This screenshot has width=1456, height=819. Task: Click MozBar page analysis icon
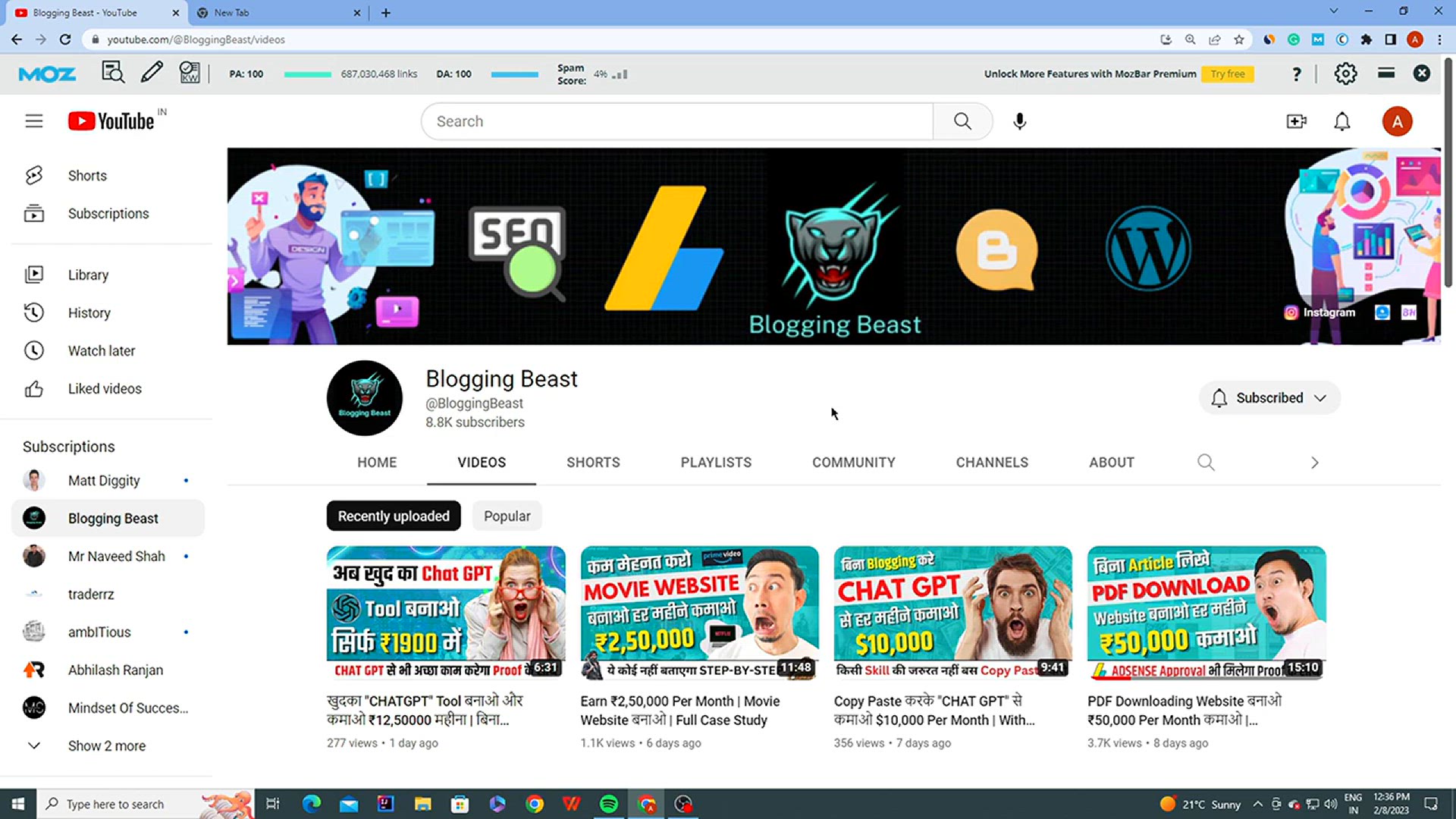coord(113,73)
